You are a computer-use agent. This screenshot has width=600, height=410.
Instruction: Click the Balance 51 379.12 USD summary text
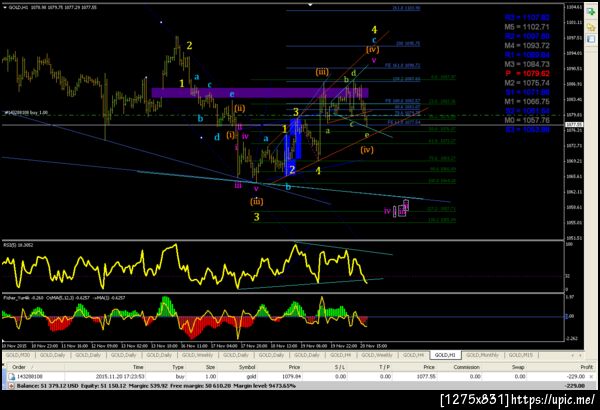pos(47,386)
